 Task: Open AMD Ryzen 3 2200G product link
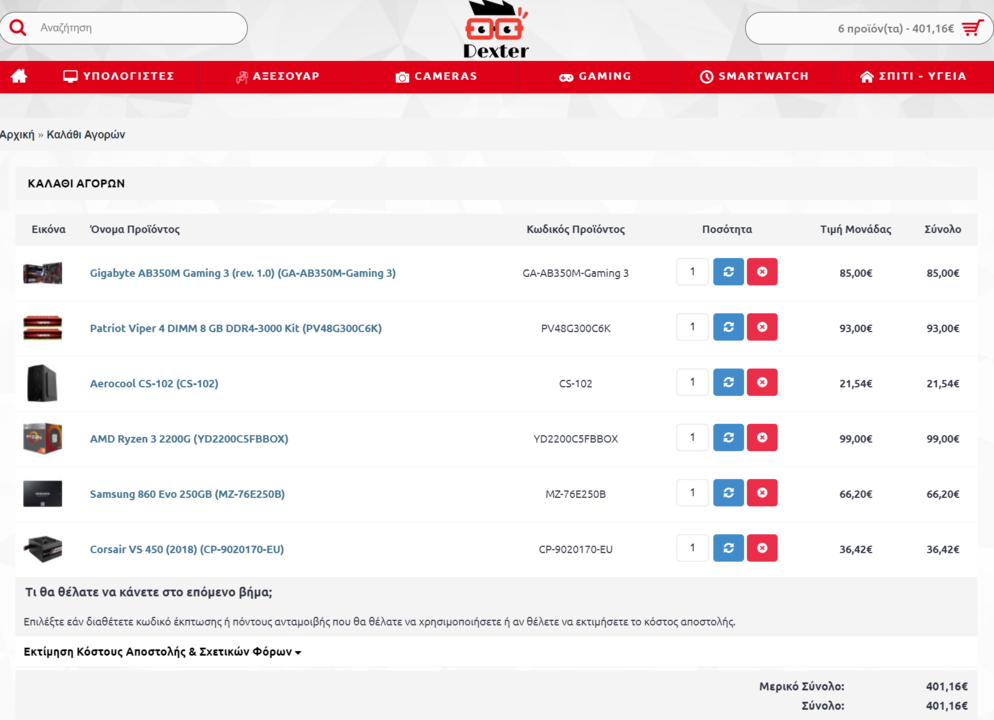pos(189,439)
